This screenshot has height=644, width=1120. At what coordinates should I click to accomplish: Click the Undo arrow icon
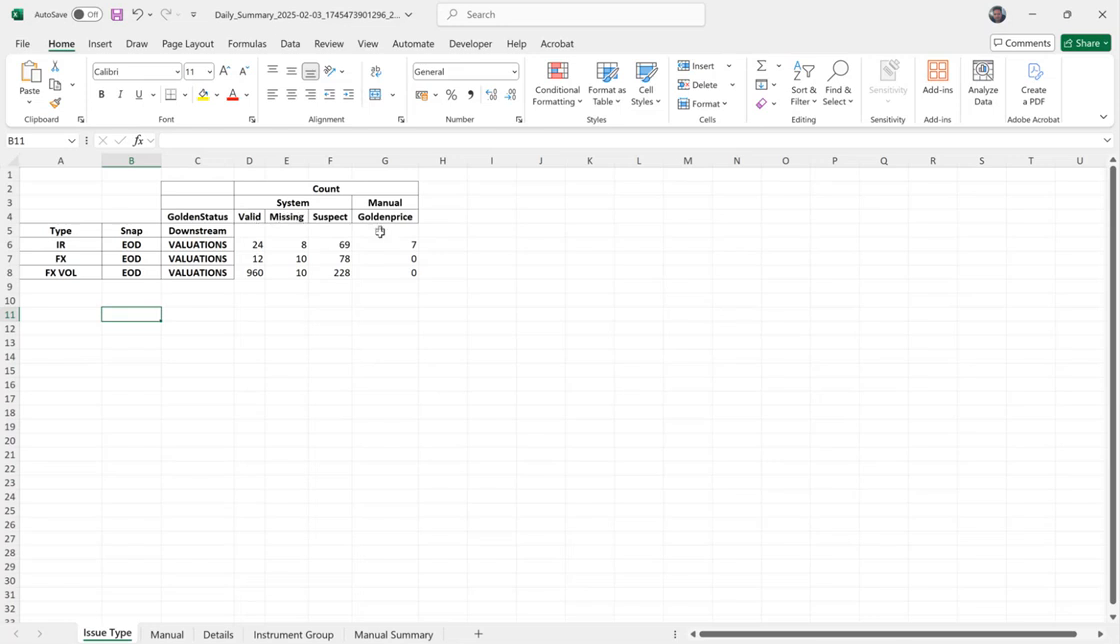tap(137, 14)
